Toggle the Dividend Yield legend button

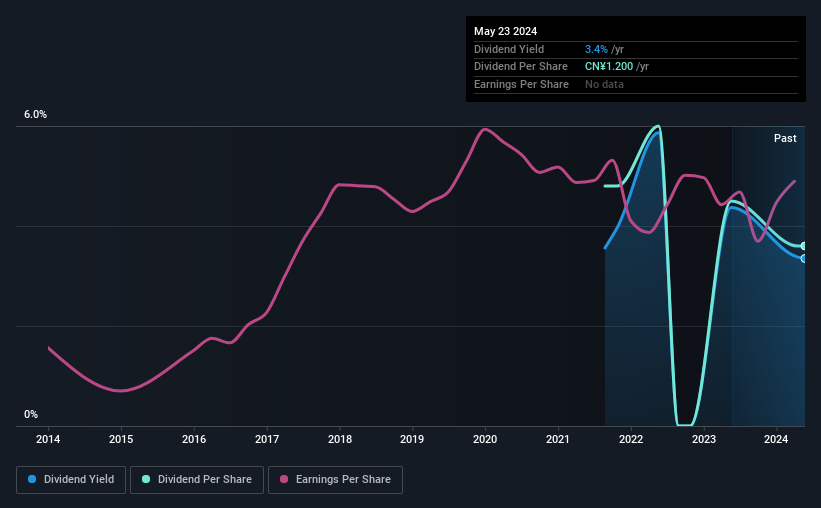tap(71, 480)
